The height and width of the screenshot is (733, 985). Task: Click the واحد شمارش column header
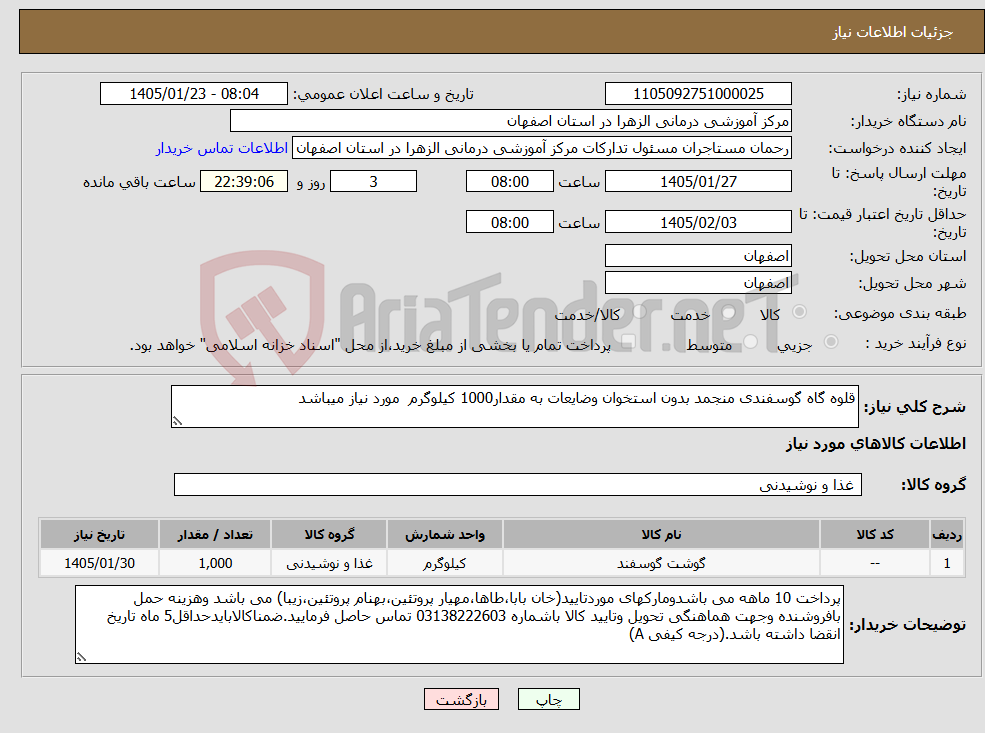445,535
